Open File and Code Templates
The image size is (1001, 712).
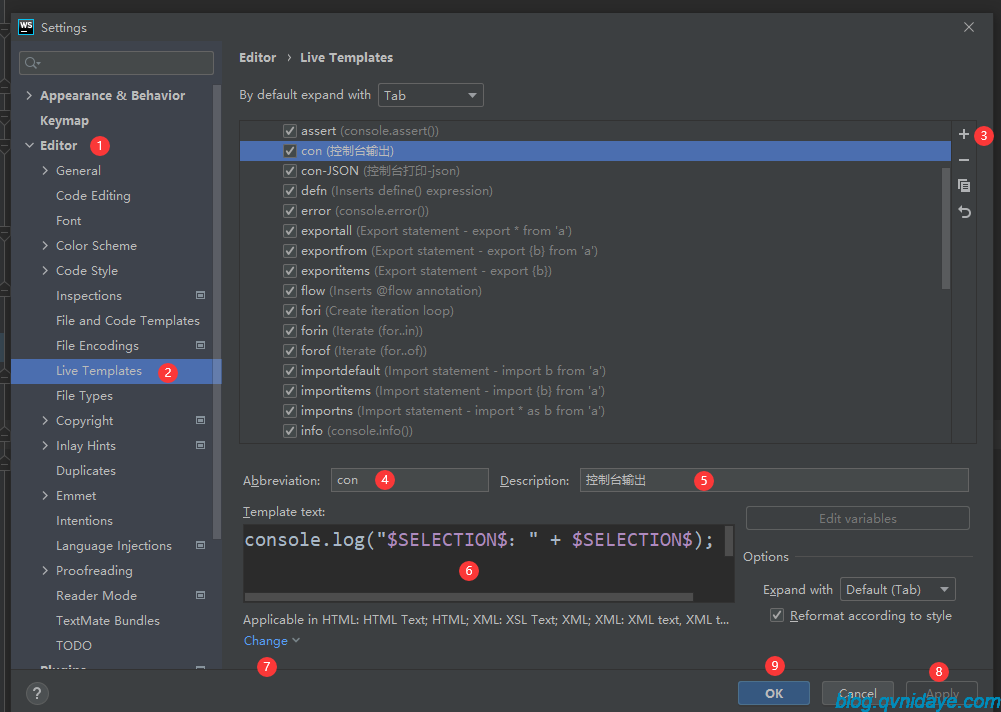tap(128, 321)
